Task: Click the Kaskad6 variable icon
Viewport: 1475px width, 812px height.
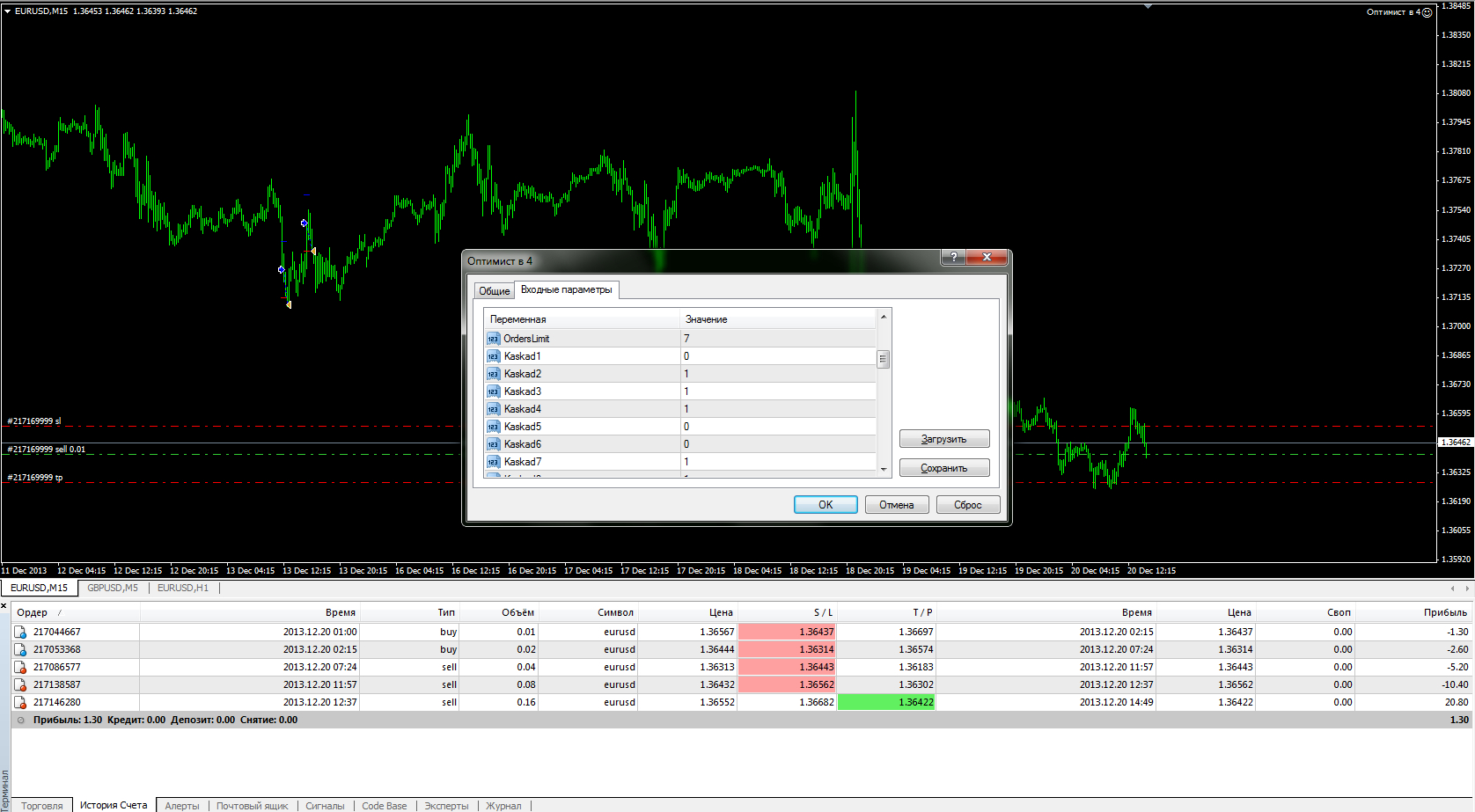Action: click(x=493, y=444)
